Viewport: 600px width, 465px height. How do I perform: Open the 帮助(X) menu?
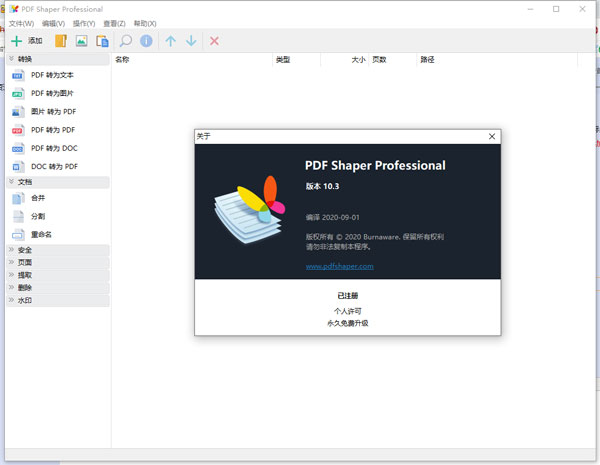(x=145, y=23)
